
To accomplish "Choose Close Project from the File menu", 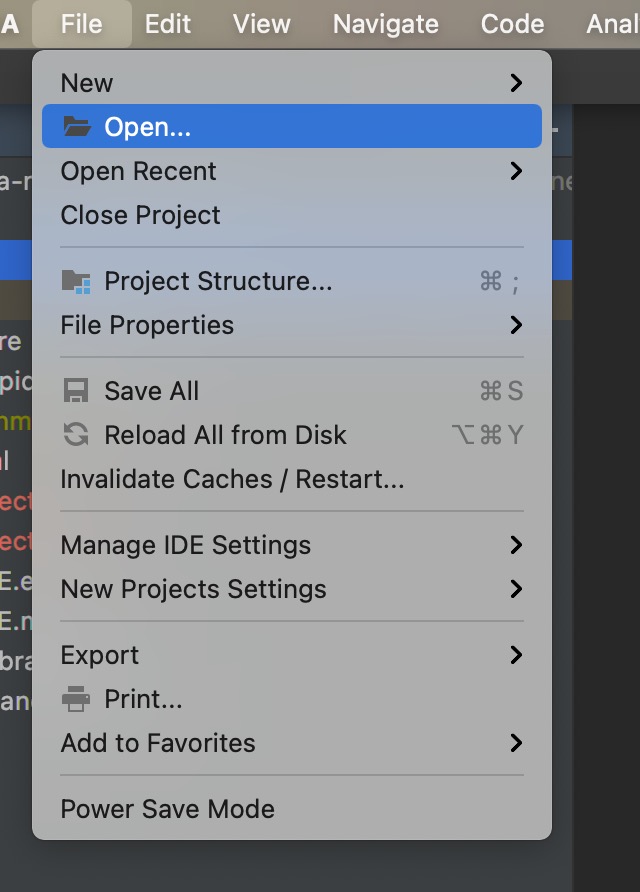I will click(x=292, y=215).
